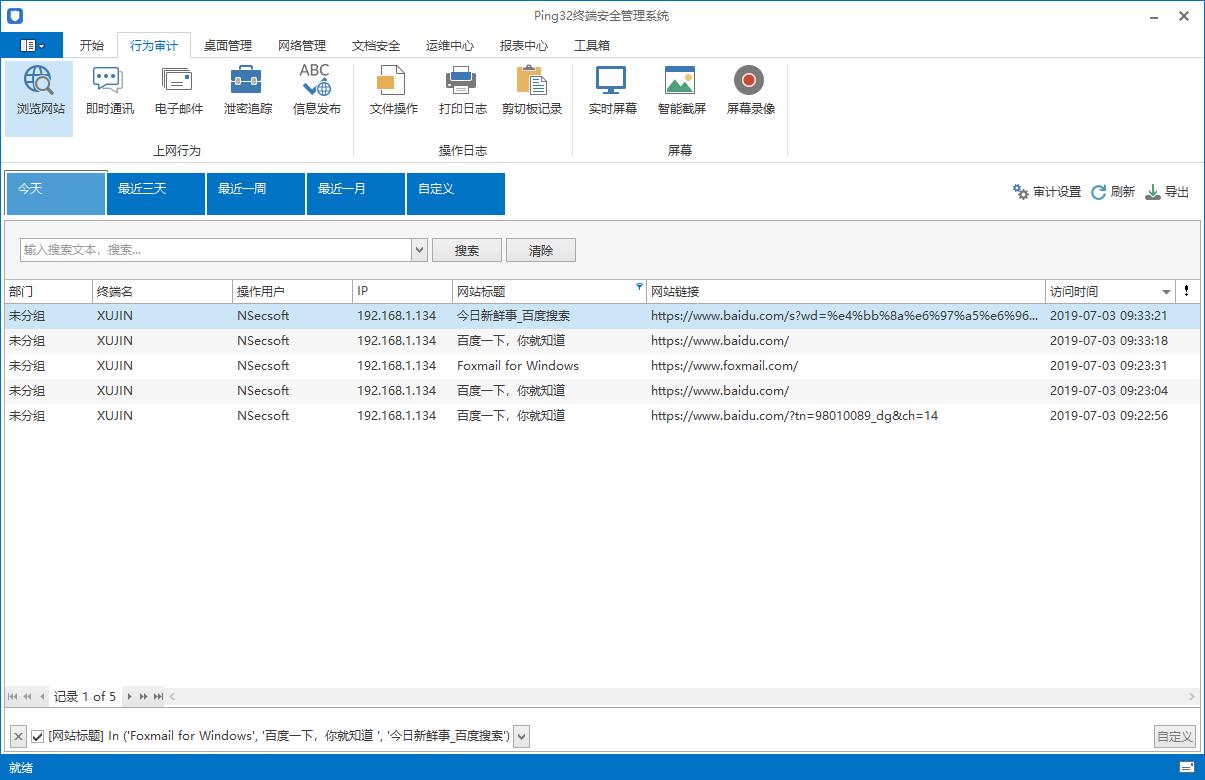
Task: Switch to the 行为审计 ribbon tab
Action: 154,45
